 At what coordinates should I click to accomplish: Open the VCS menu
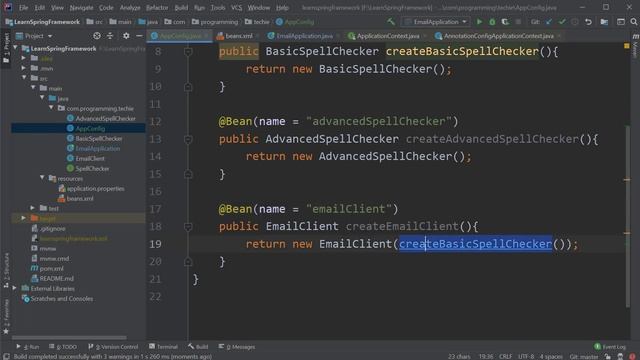click(x=236, y=7)
